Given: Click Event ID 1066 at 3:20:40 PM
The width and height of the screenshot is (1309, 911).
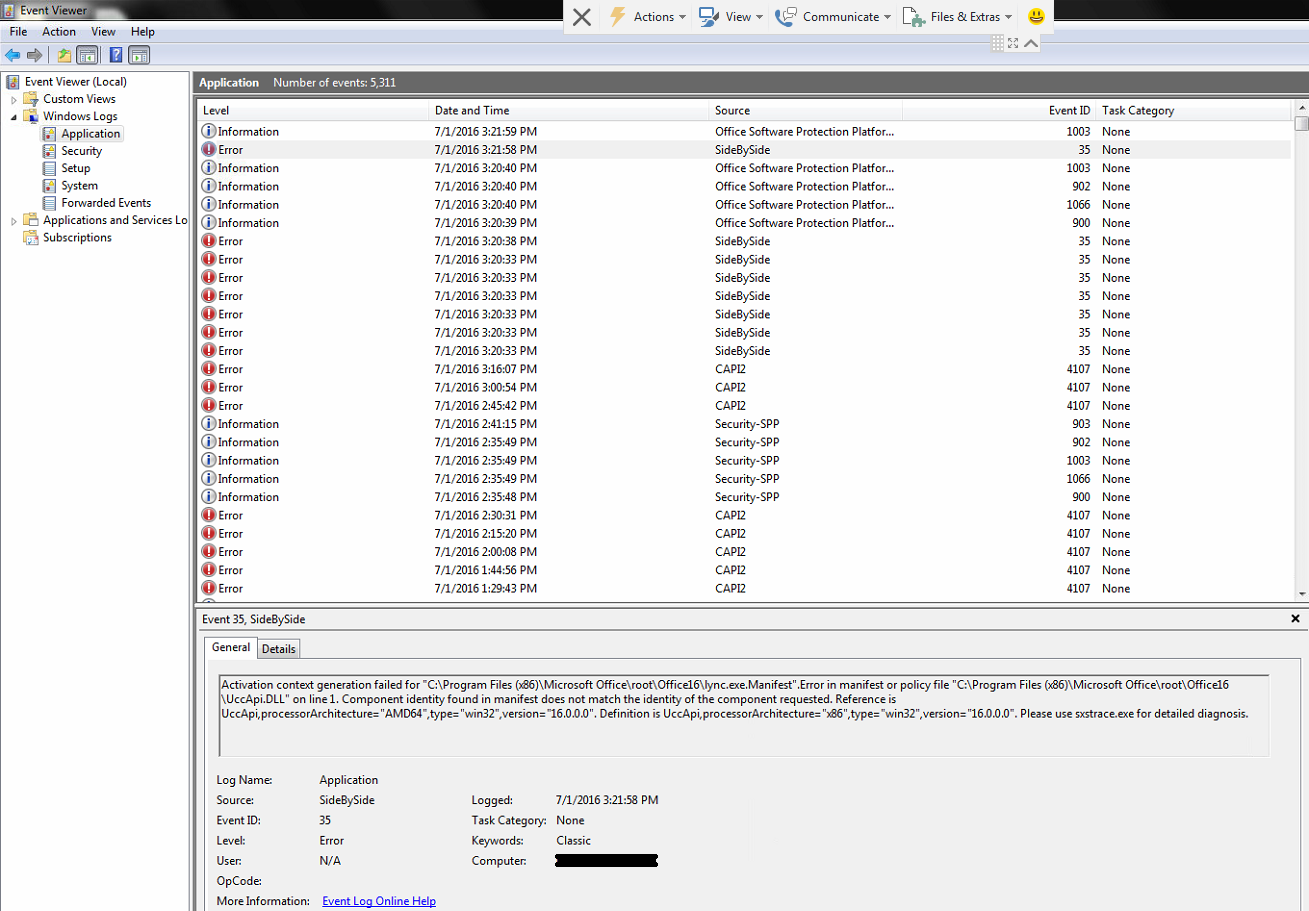Looking at the screenshot, I should (x=1077, y=205).
